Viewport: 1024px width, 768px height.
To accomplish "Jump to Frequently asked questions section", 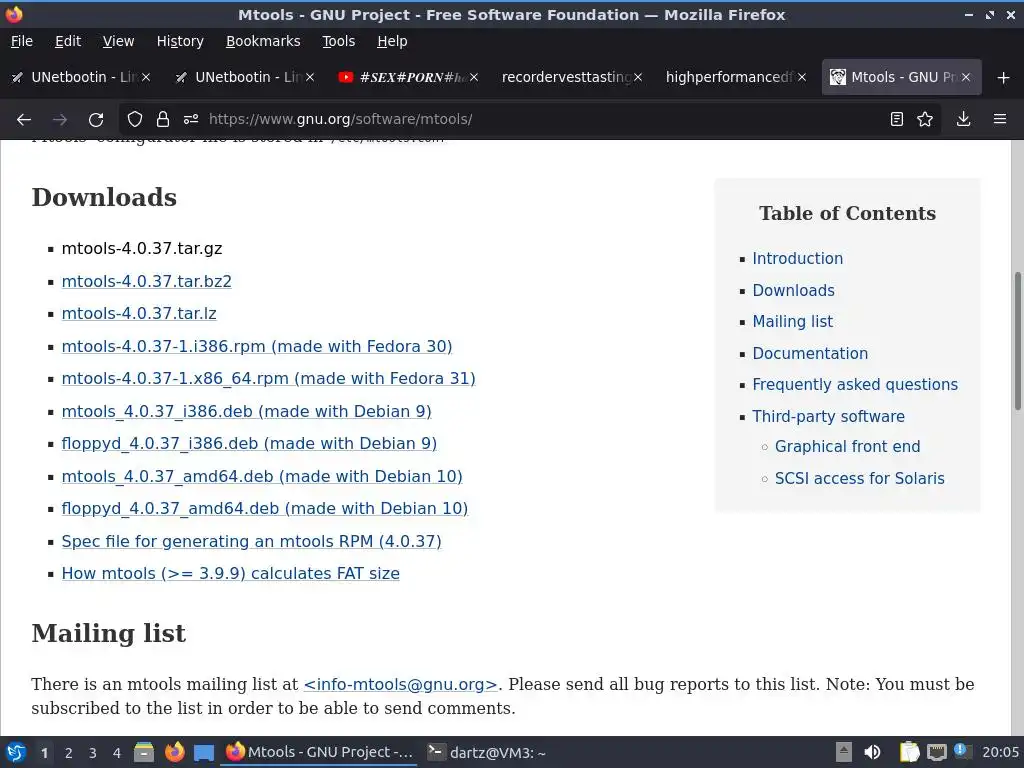I will tap(855, 385).
